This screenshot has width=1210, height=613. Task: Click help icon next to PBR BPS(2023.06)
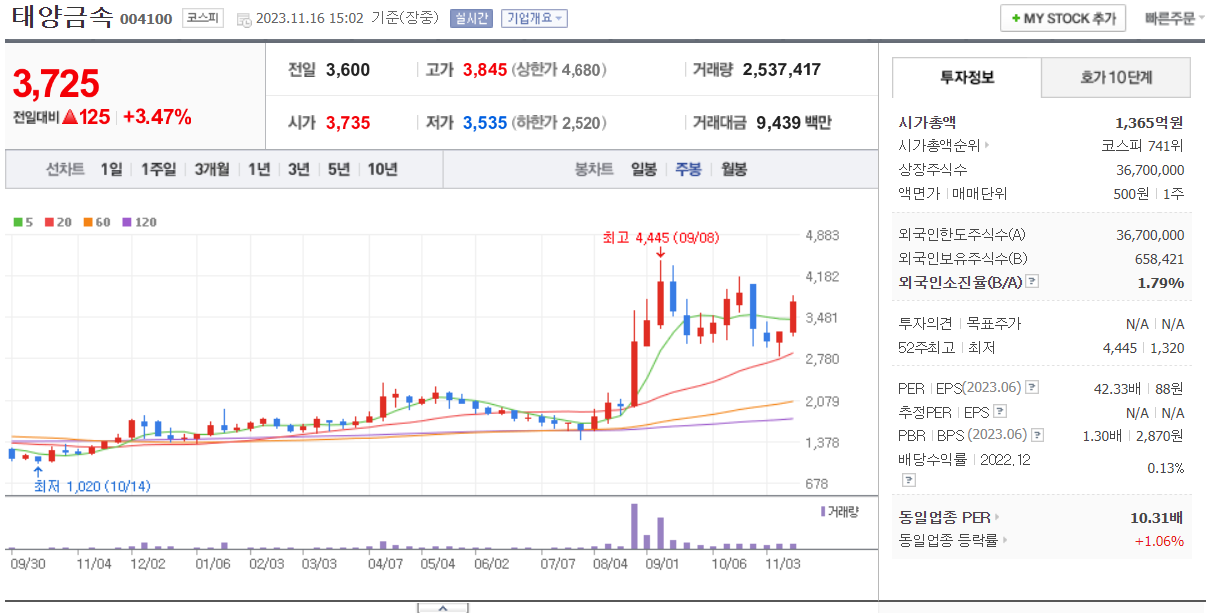[1038, 435]
